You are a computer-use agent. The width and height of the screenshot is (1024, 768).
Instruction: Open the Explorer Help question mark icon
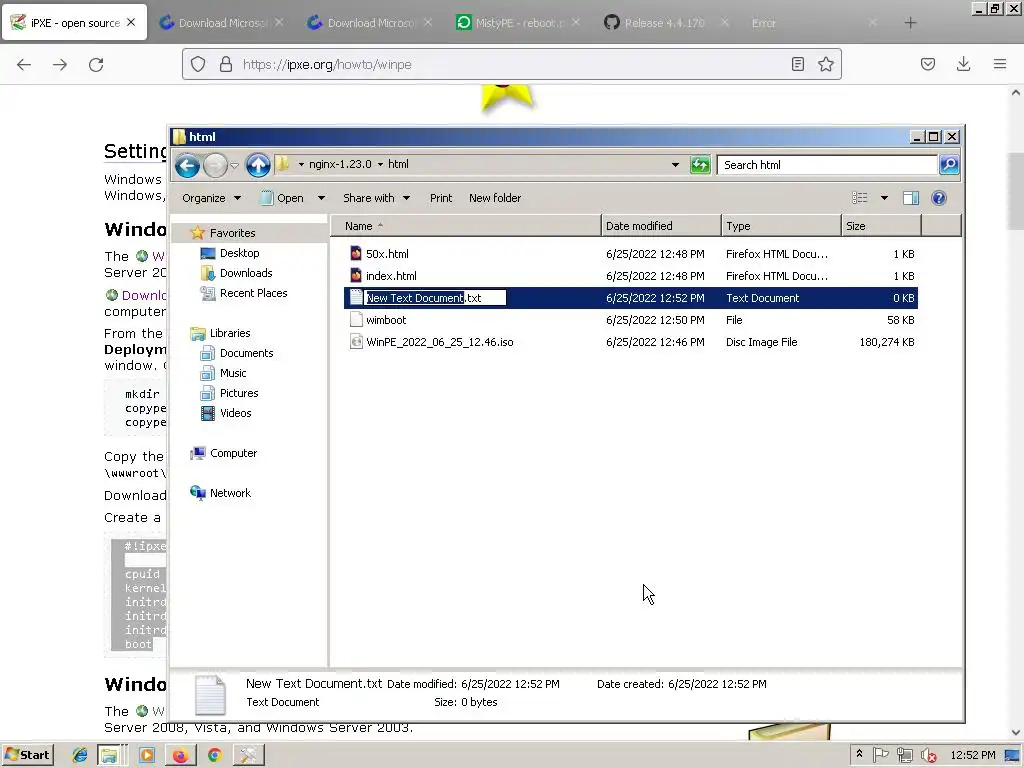point(938,198)
